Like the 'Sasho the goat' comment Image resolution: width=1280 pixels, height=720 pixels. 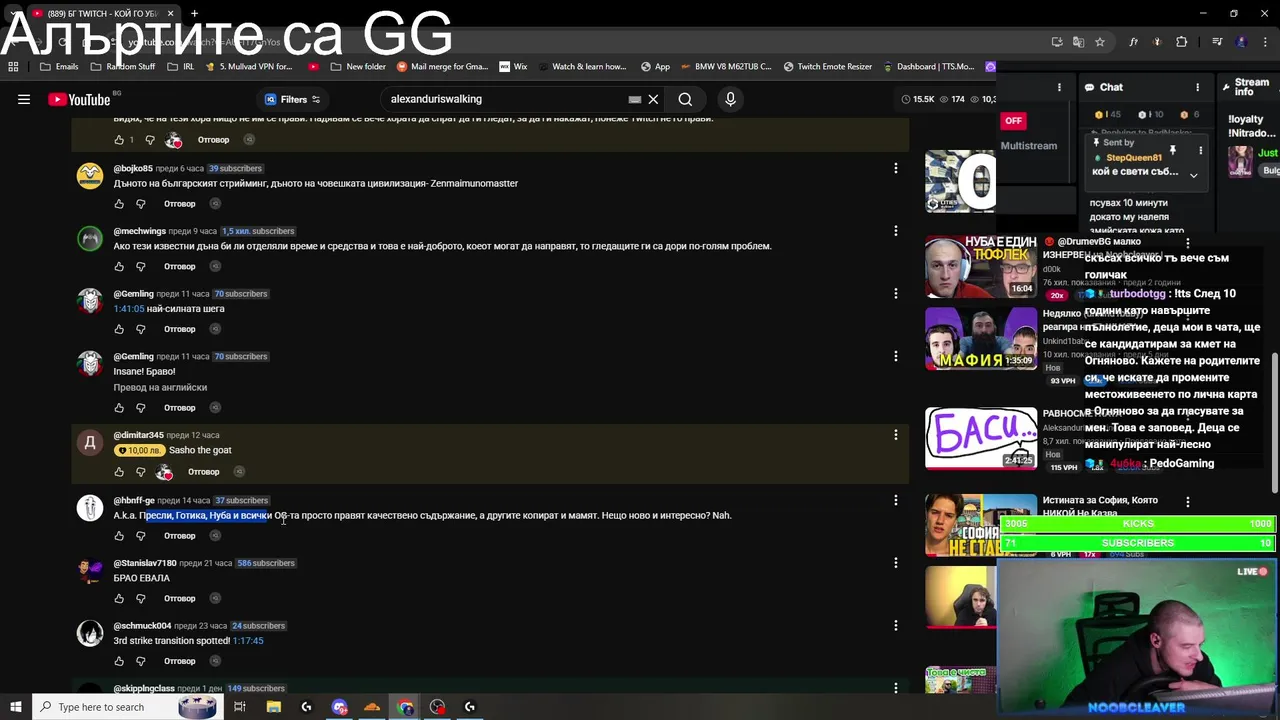point(119,472)
